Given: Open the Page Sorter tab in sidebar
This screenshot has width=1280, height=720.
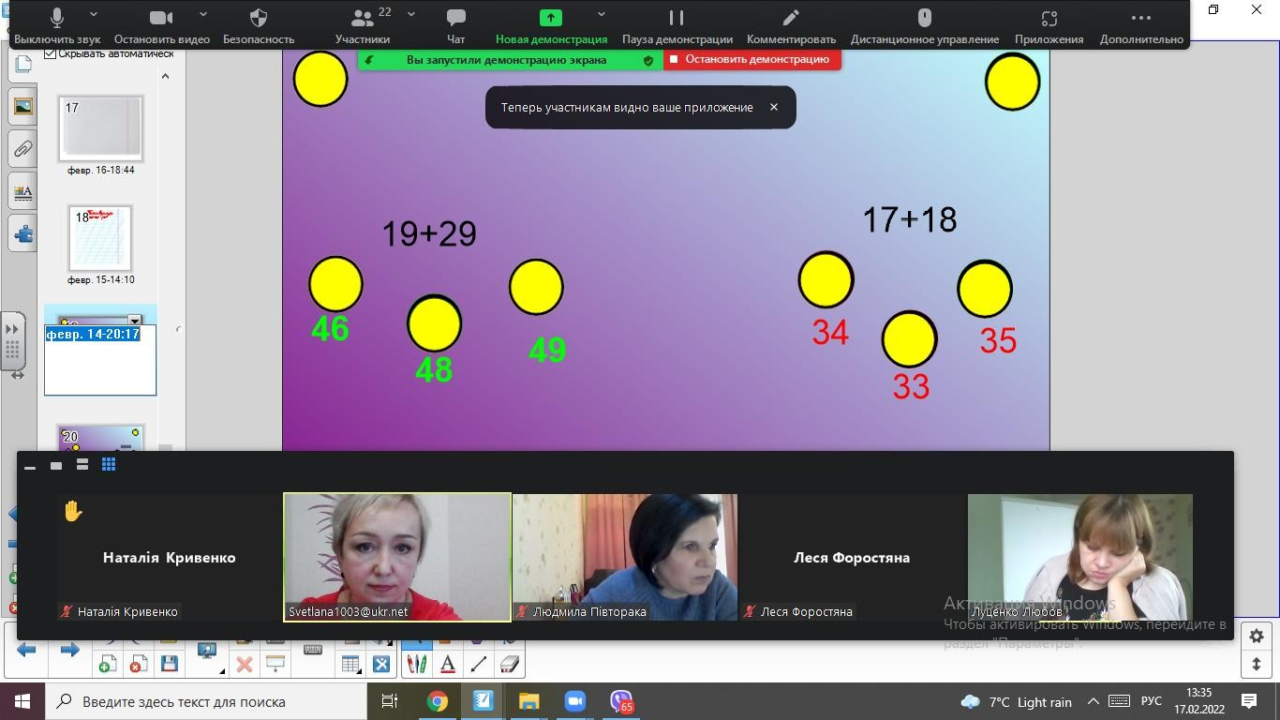Looking at the screenshot, I should coord(23,64).
